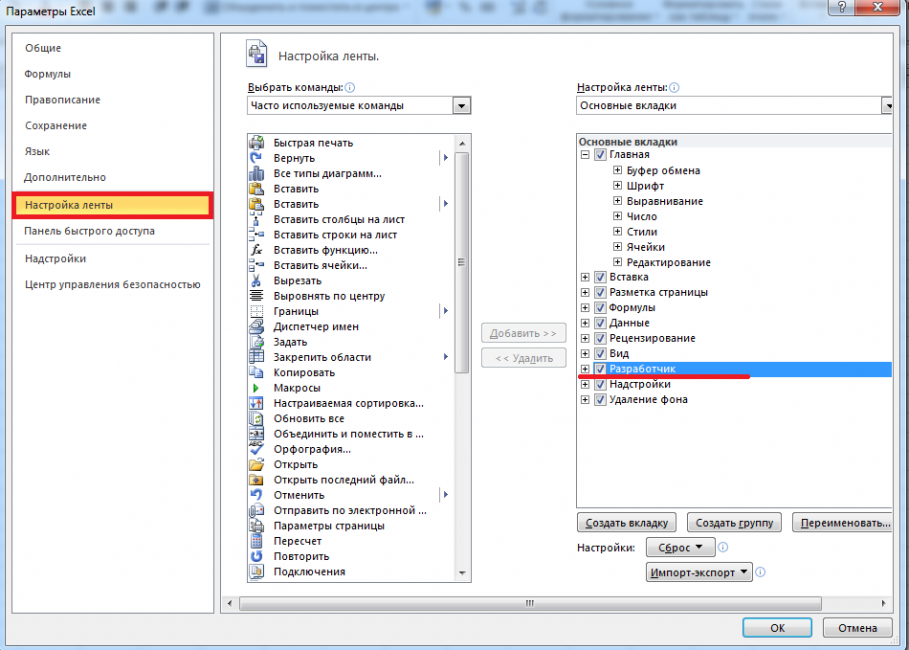Toggle the 'Разработчик' checkbox

[x=600, y=369]
